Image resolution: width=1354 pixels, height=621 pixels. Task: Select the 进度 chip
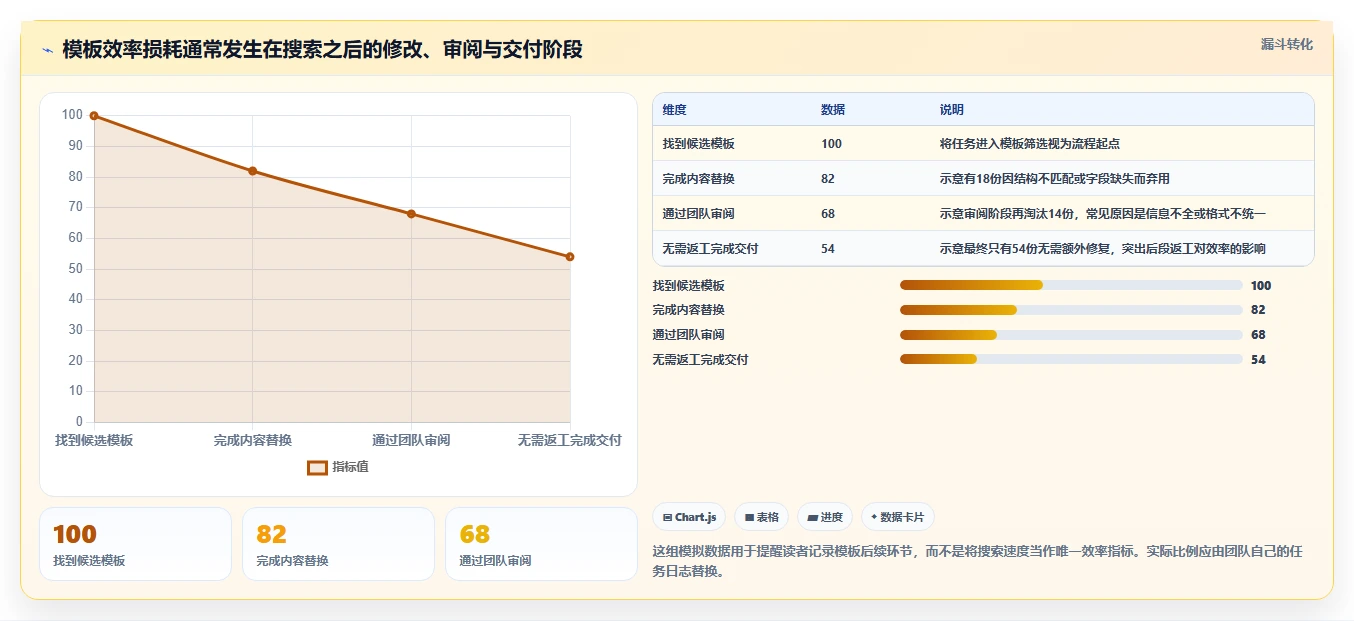click(x=824, y=517)
